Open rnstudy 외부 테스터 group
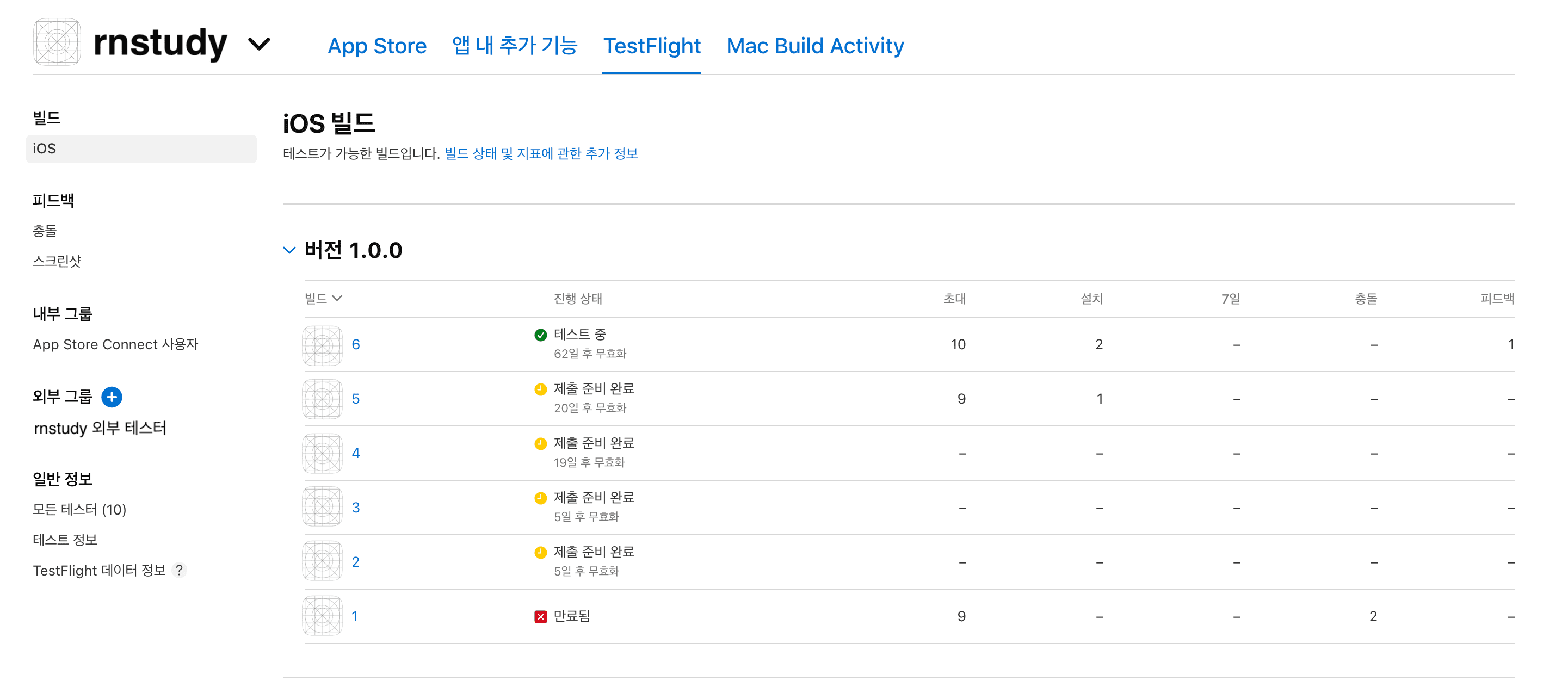Viewport: 1568px width, 693px height. pyautogui.click(x=100, y=428)
